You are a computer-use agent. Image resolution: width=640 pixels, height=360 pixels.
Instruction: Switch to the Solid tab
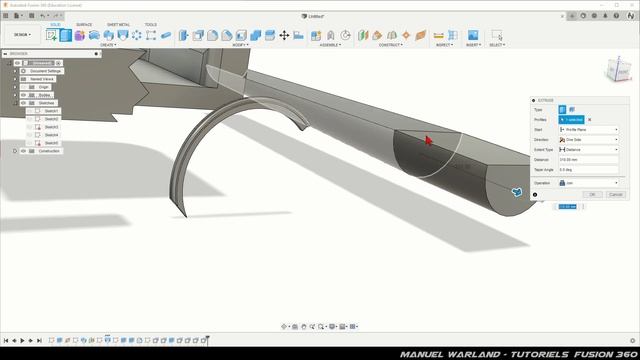tap(55, 24)
